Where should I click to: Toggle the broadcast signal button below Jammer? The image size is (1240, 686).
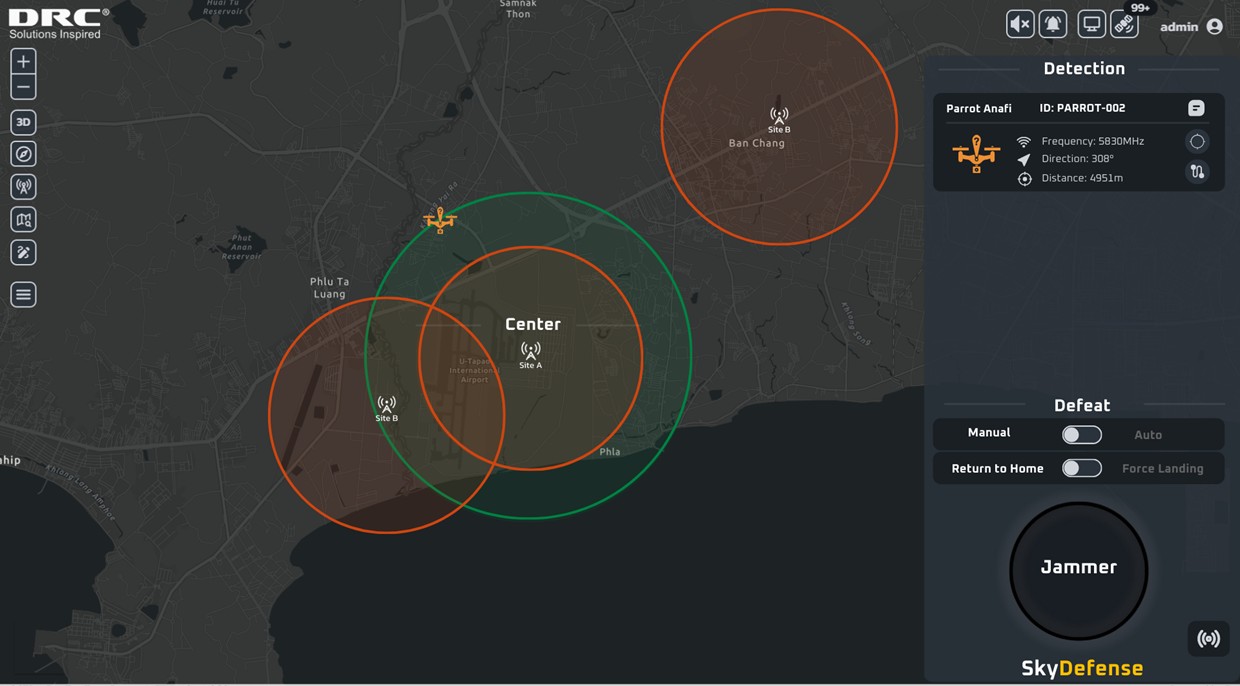coord(1208,639)
